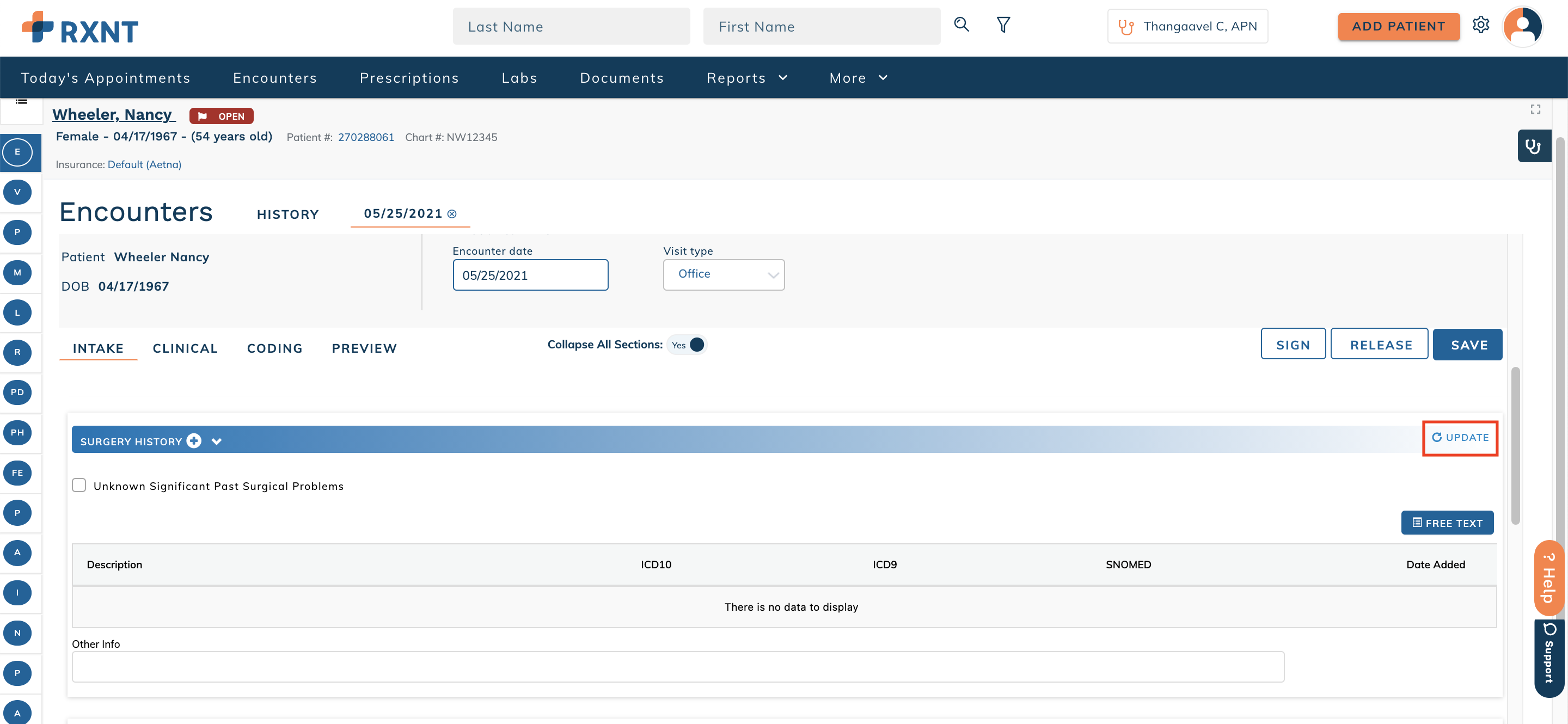The height and width of the screenshot is (724, 1568).
Task: Open the patient filter funnel icon
Action: 1003,25
